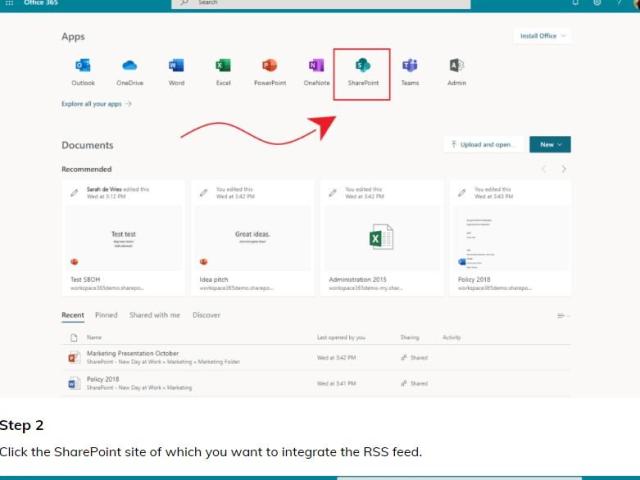Open the Teams app icon

click(x=410, y=65)
